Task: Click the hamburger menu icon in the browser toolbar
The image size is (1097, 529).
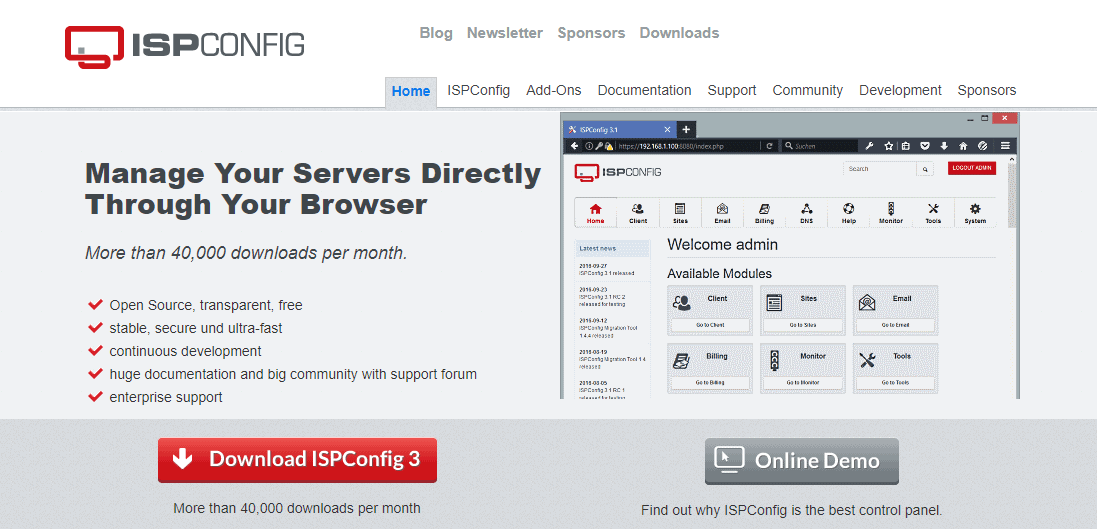Action: click(x=1005, y=146)
